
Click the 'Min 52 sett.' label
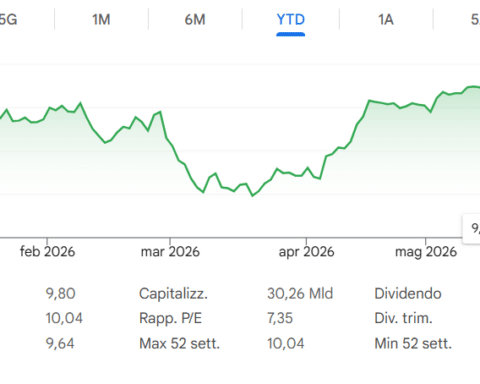(x=413, y=343)
